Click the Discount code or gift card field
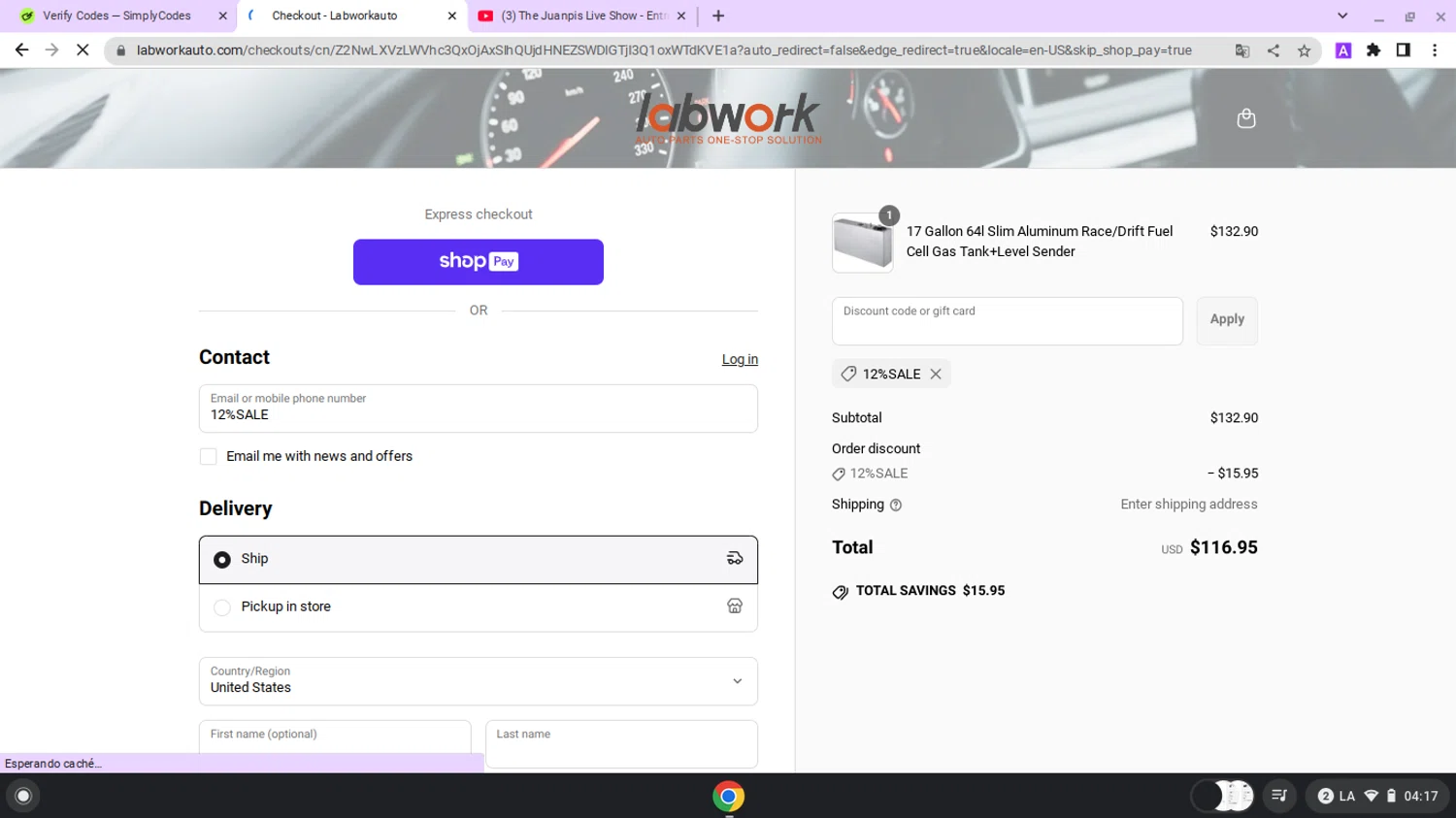The image size is (1456, 818). (1008, 321)
